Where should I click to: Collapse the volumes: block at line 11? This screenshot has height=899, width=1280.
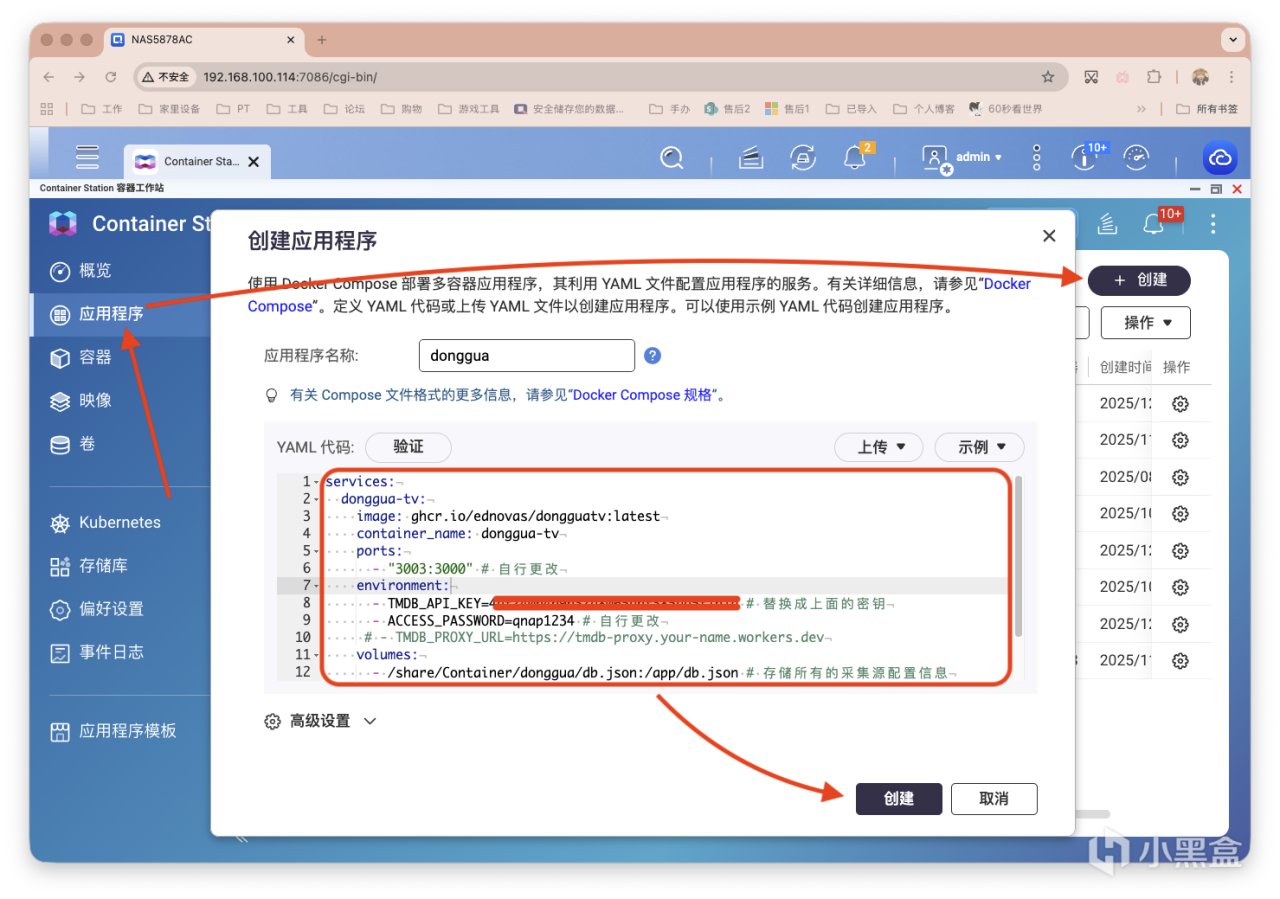click(x=317, y=654)
